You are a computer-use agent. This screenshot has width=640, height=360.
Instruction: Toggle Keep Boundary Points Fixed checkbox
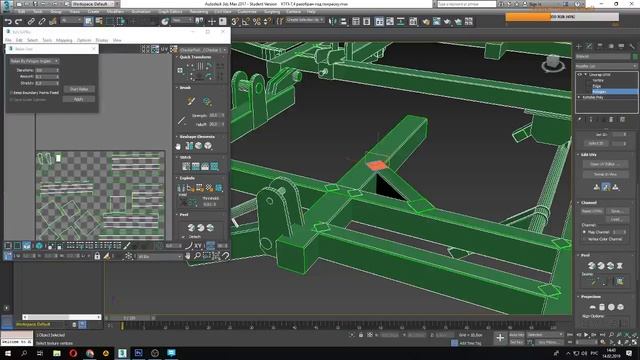11,93
